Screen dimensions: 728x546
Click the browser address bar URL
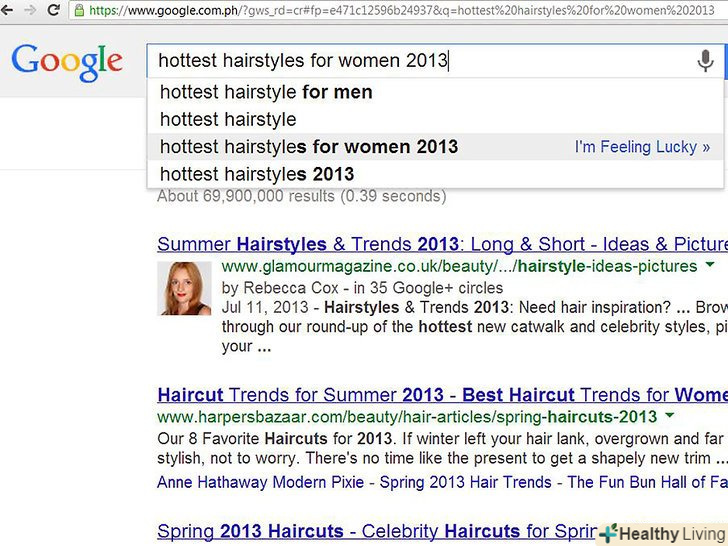coord(401,10)
